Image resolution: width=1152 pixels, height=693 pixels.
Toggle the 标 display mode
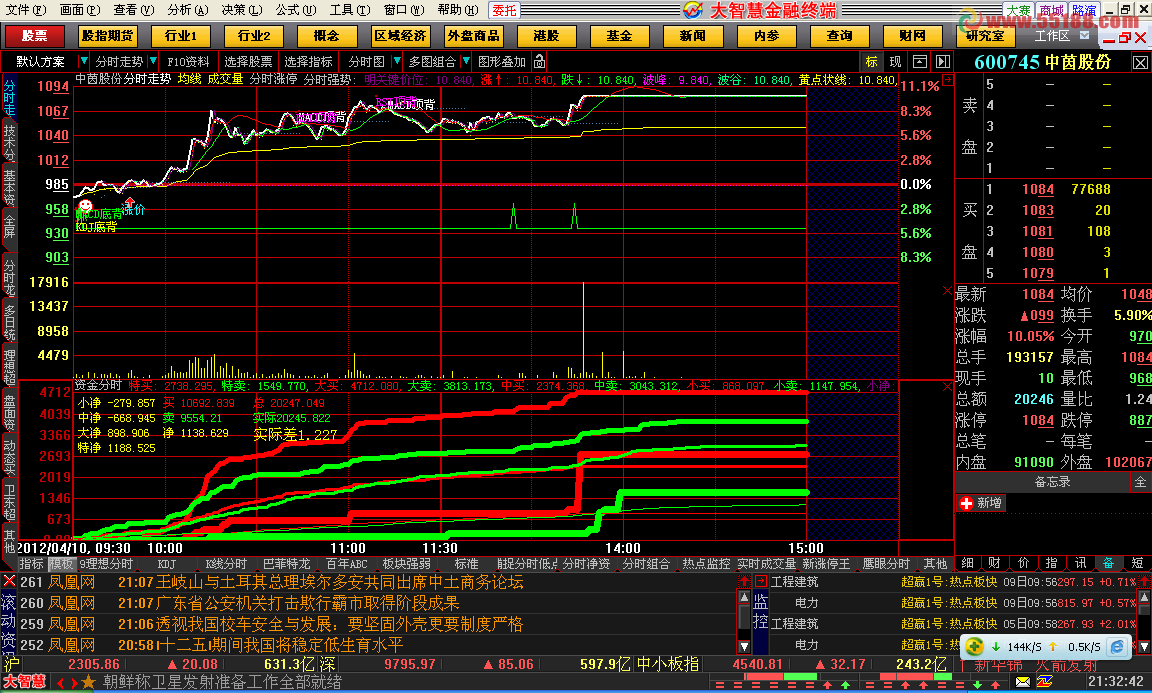point(871,62)
